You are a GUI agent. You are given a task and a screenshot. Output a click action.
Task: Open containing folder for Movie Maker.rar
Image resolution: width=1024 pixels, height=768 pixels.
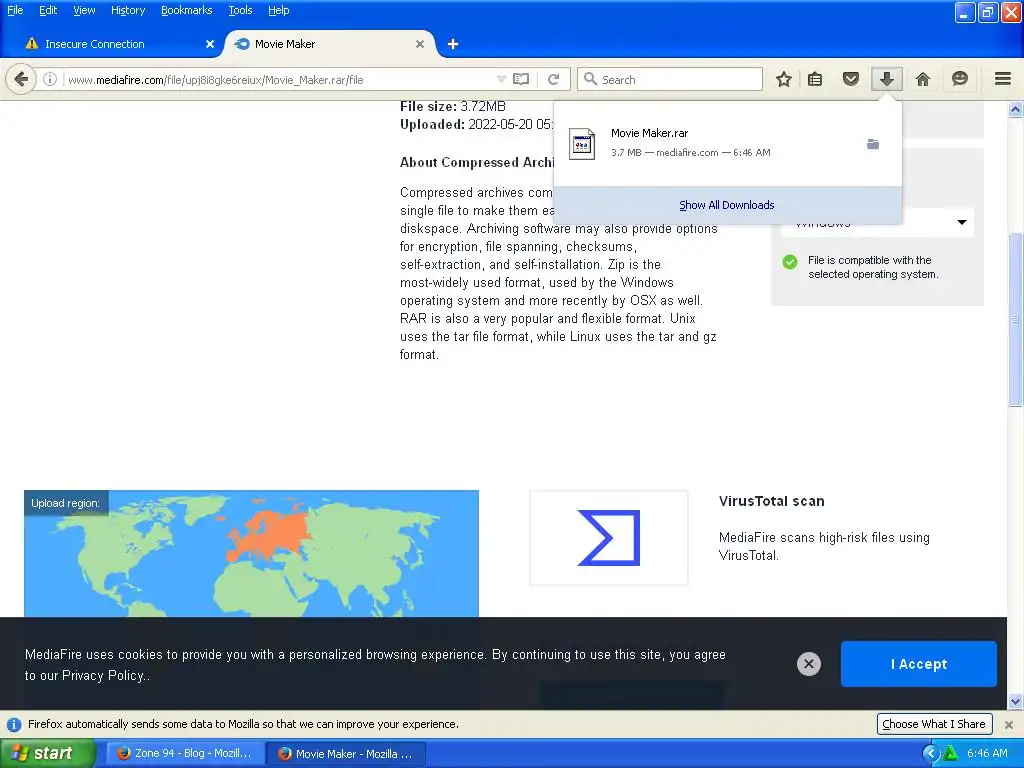[873, 144]
